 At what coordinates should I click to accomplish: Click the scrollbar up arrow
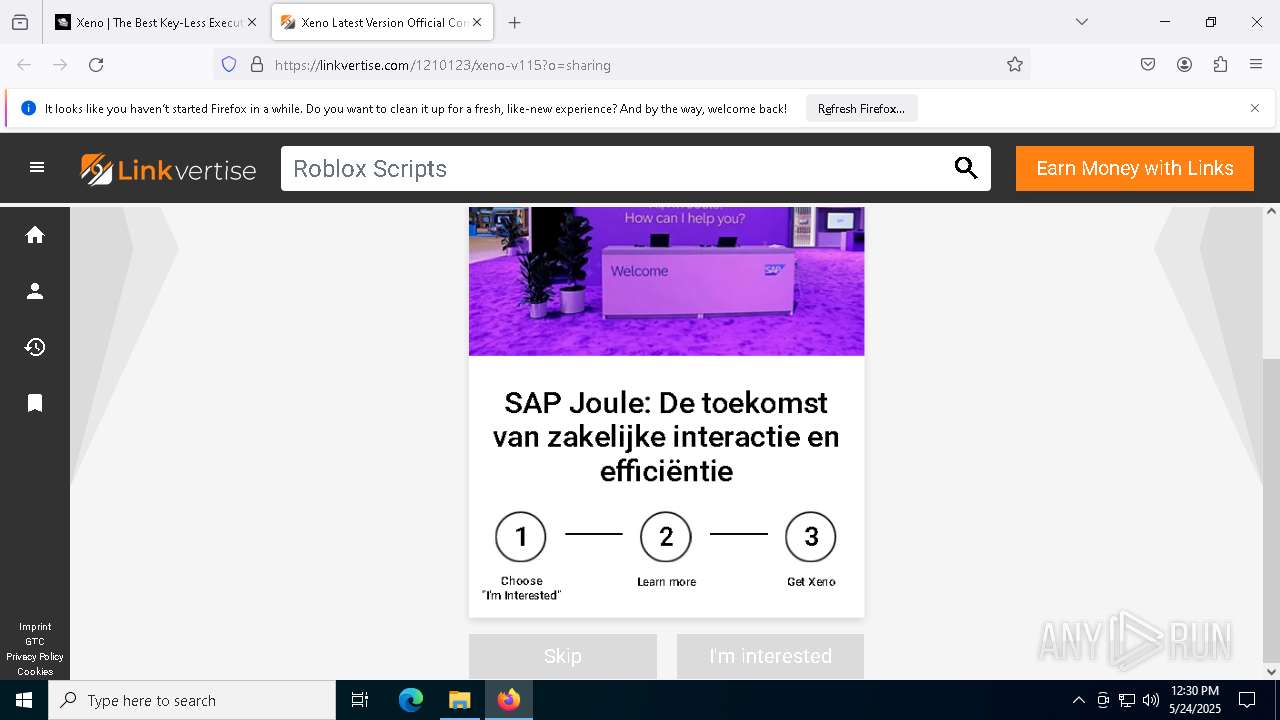tap(1271, 212)
